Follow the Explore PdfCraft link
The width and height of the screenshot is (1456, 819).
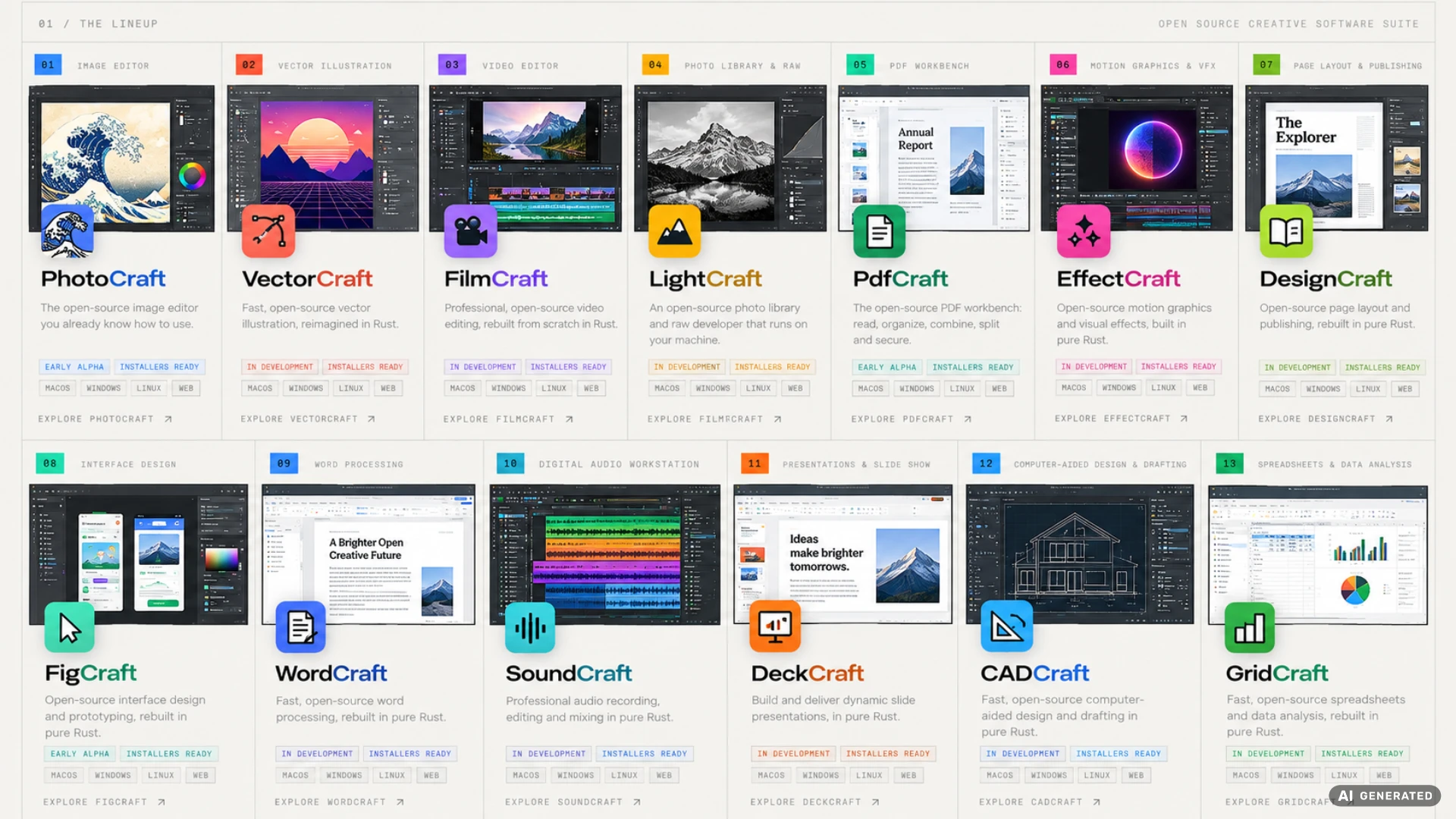pos(912,419)
